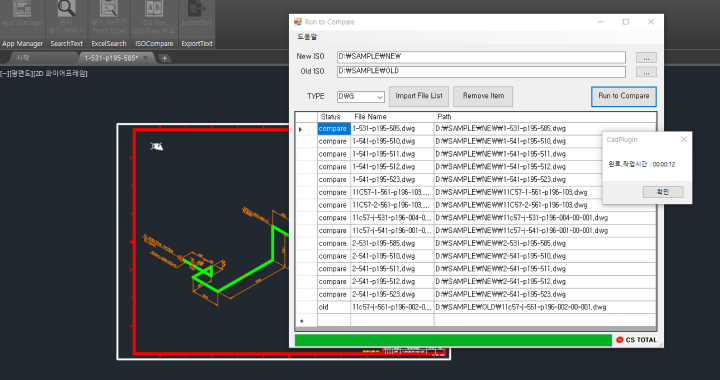Image resolution: width=720 pixels, height=380 pixels.
Task: Click the Remove Item button
Action: point(483,96)
